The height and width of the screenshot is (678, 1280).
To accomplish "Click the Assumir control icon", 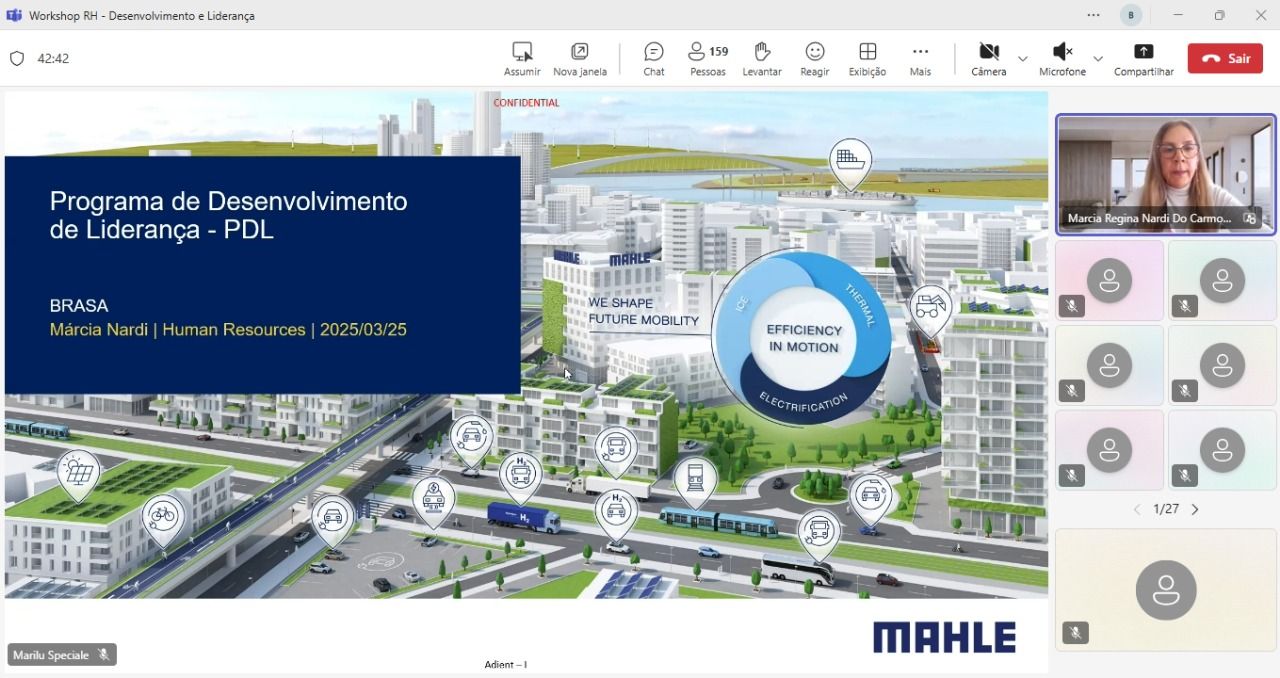I will [x=521, y=52].
